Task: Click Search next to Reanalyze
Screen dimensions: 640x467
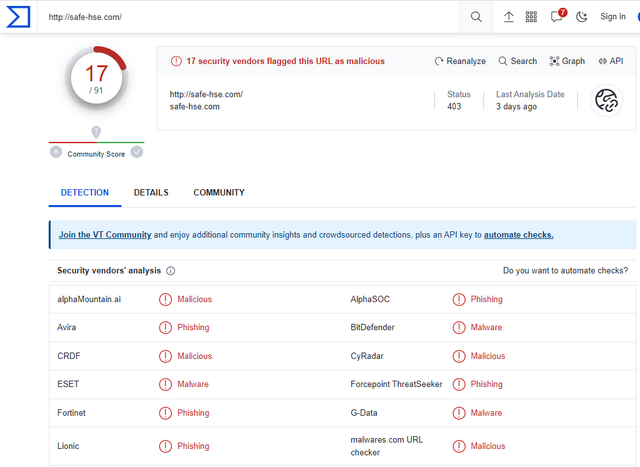Action: coord(518,61)
